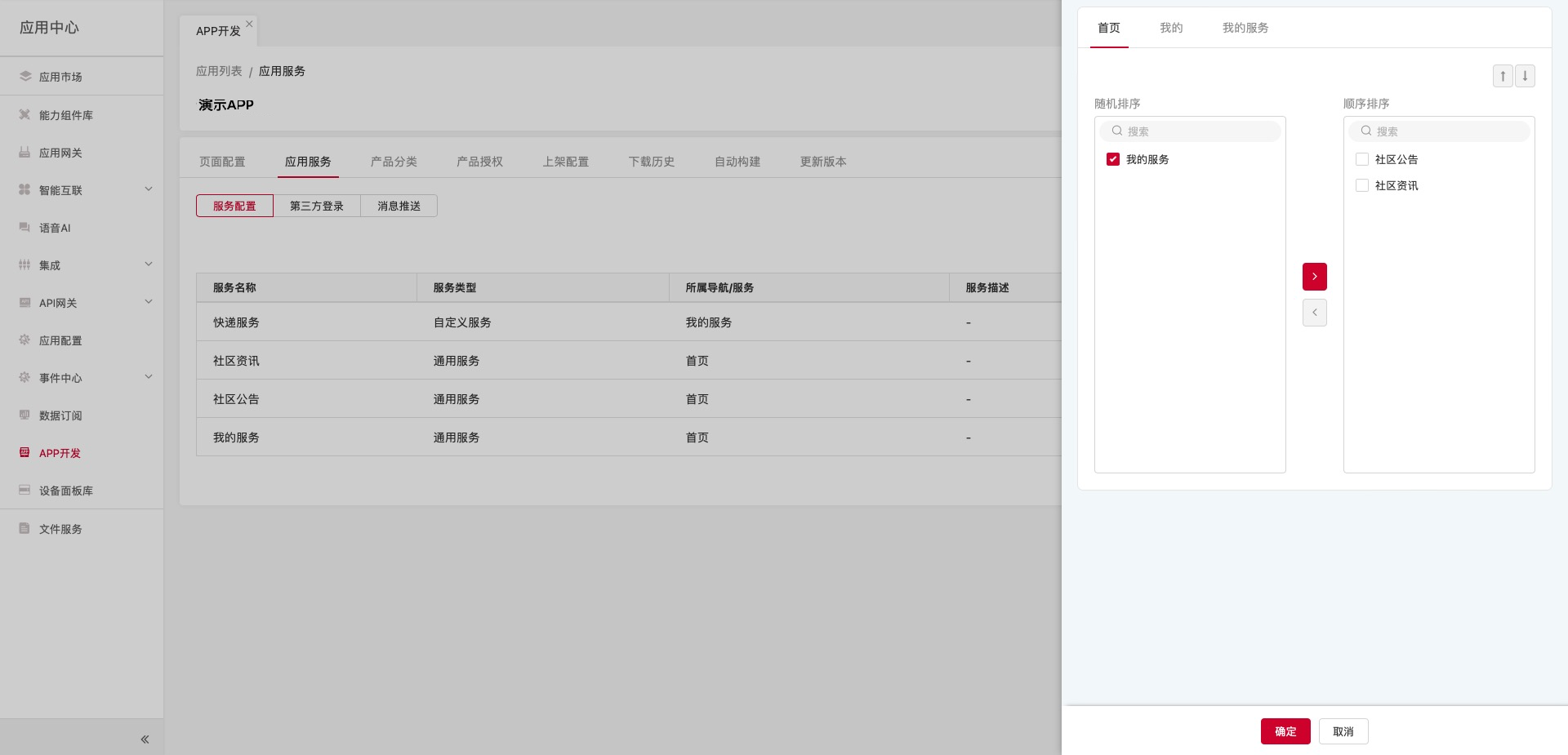This screenshot has width=1568, height=755.
Task: Click the 确定 confirm button
Action: [x=1285, y=731]
